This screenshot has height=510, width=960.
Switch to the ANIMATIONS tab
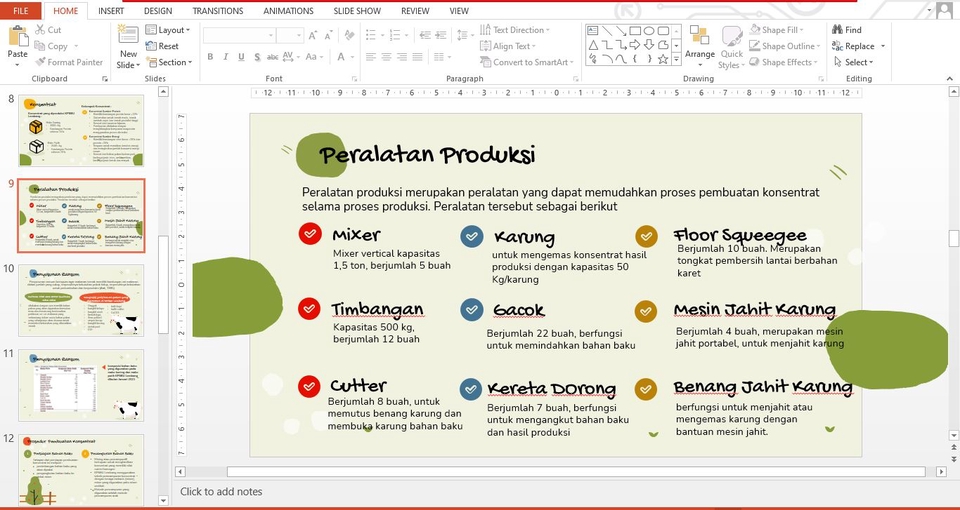pos(288,10)
